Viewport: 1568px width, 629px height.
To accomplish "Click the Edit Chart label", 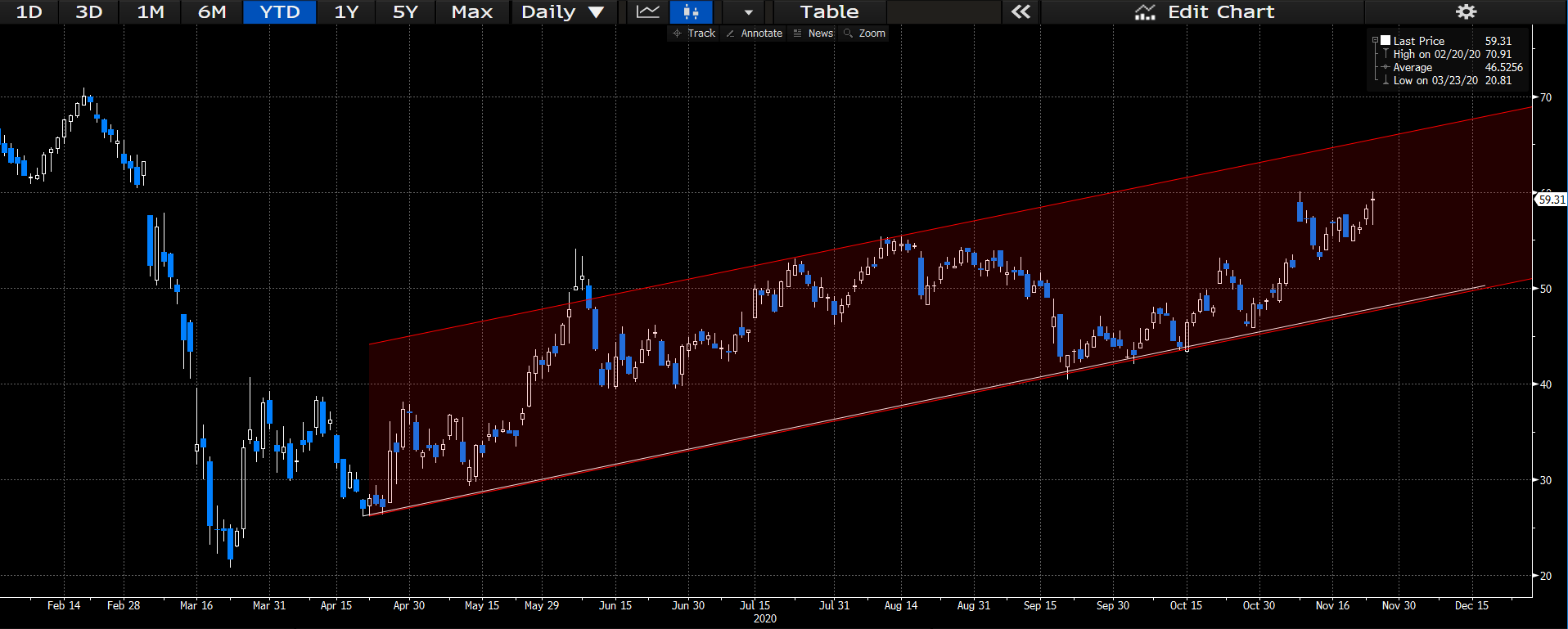I will coord(1221,11).
